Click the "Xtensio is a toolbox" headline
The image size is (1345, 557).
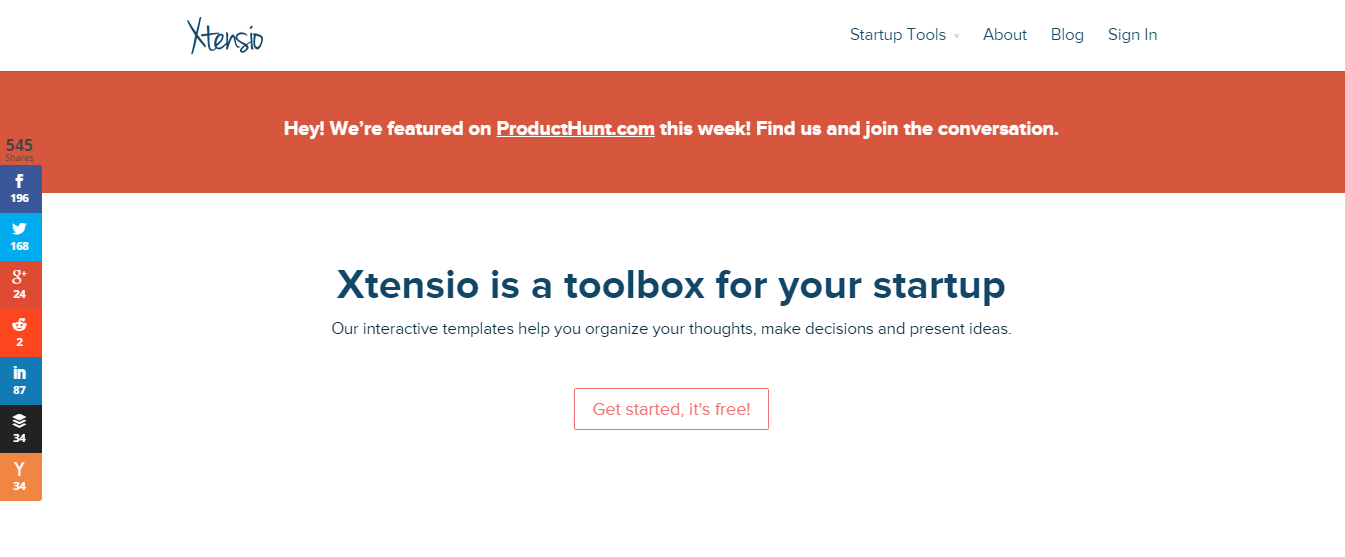pyautogui.click(x=671, y=285)
